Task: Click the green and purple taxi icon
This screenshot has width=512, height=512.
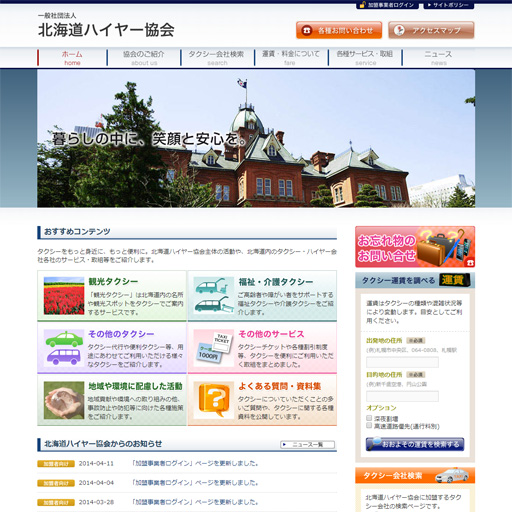Action: point(64,348)
